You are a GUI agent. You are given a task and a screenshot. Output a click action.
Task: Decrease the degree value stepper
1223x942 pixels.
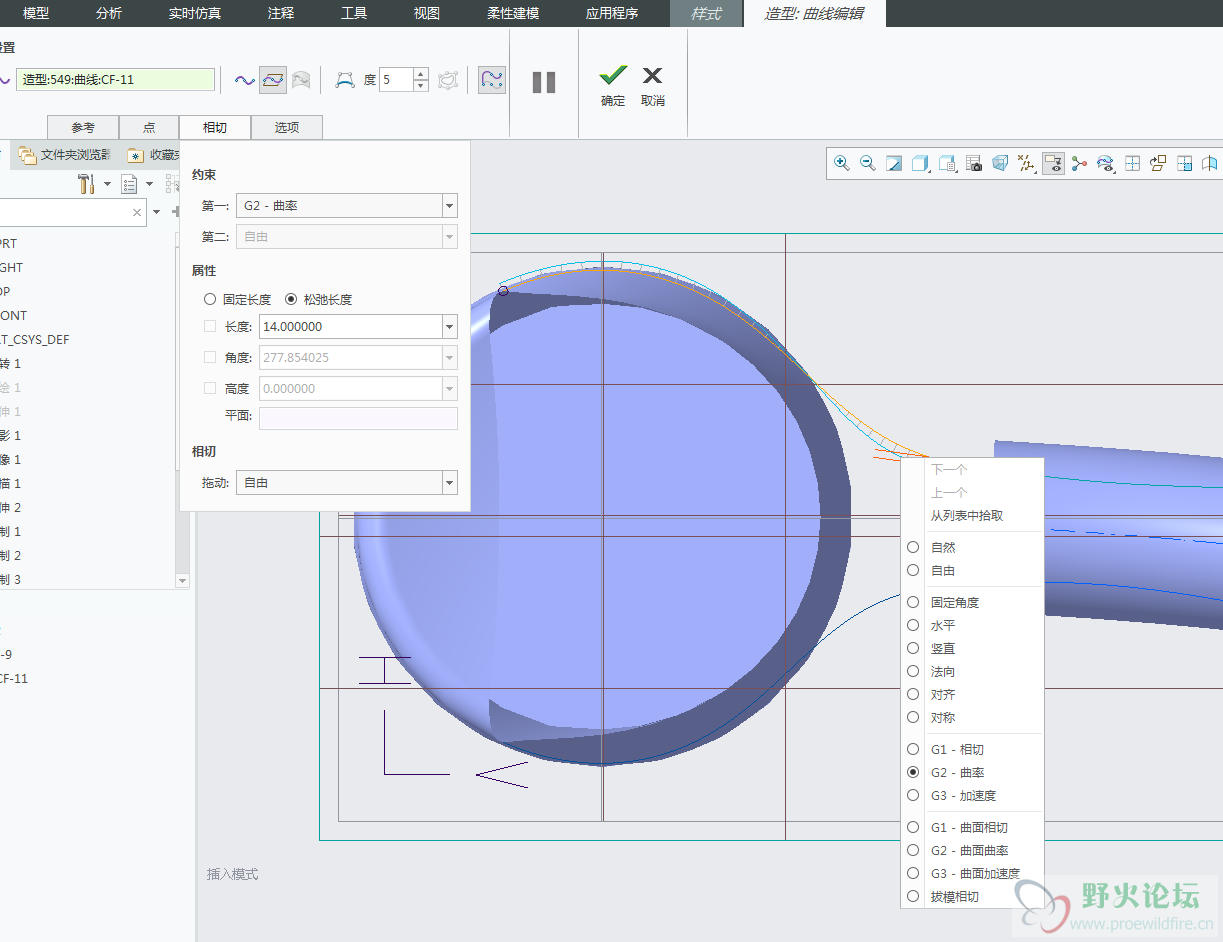[x=421, y=86]
